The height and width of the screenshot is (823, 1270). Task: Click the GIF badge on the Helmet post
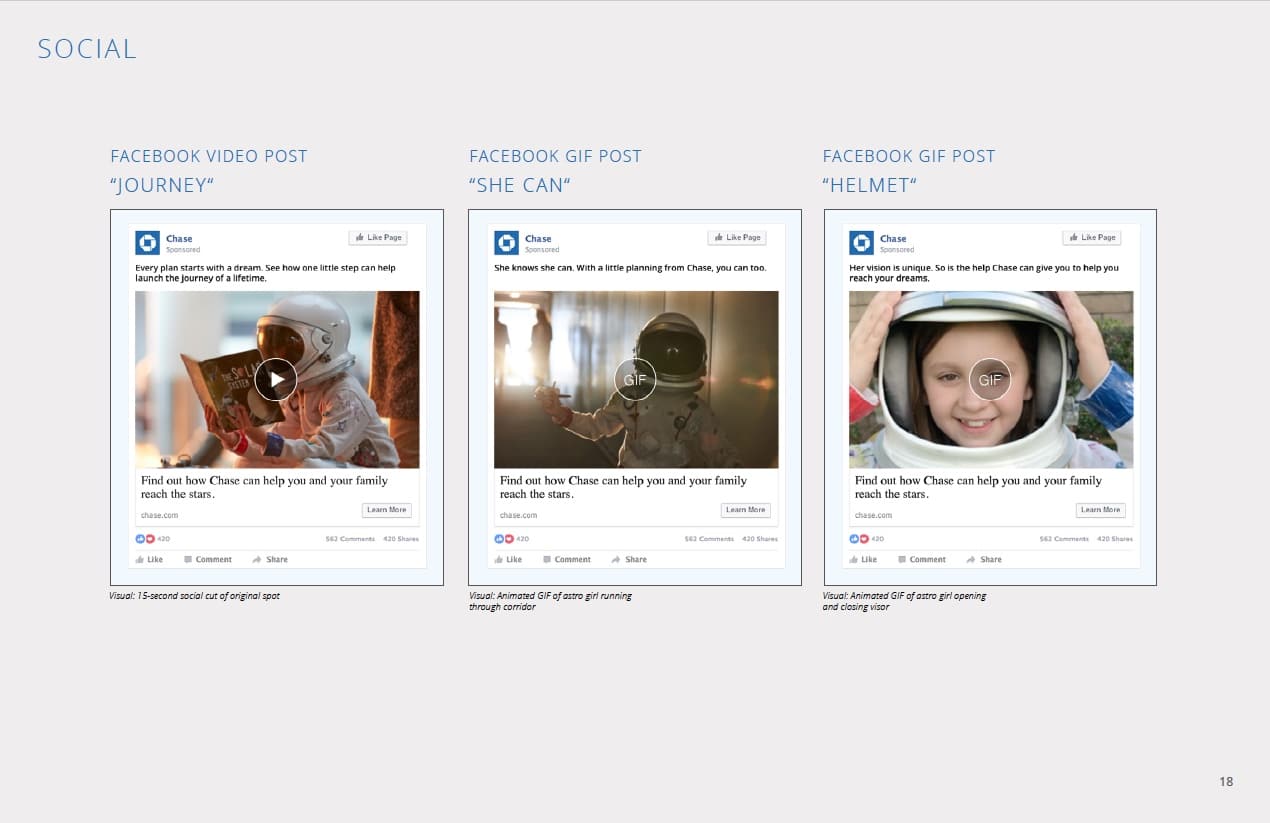(x=990, y=379)
